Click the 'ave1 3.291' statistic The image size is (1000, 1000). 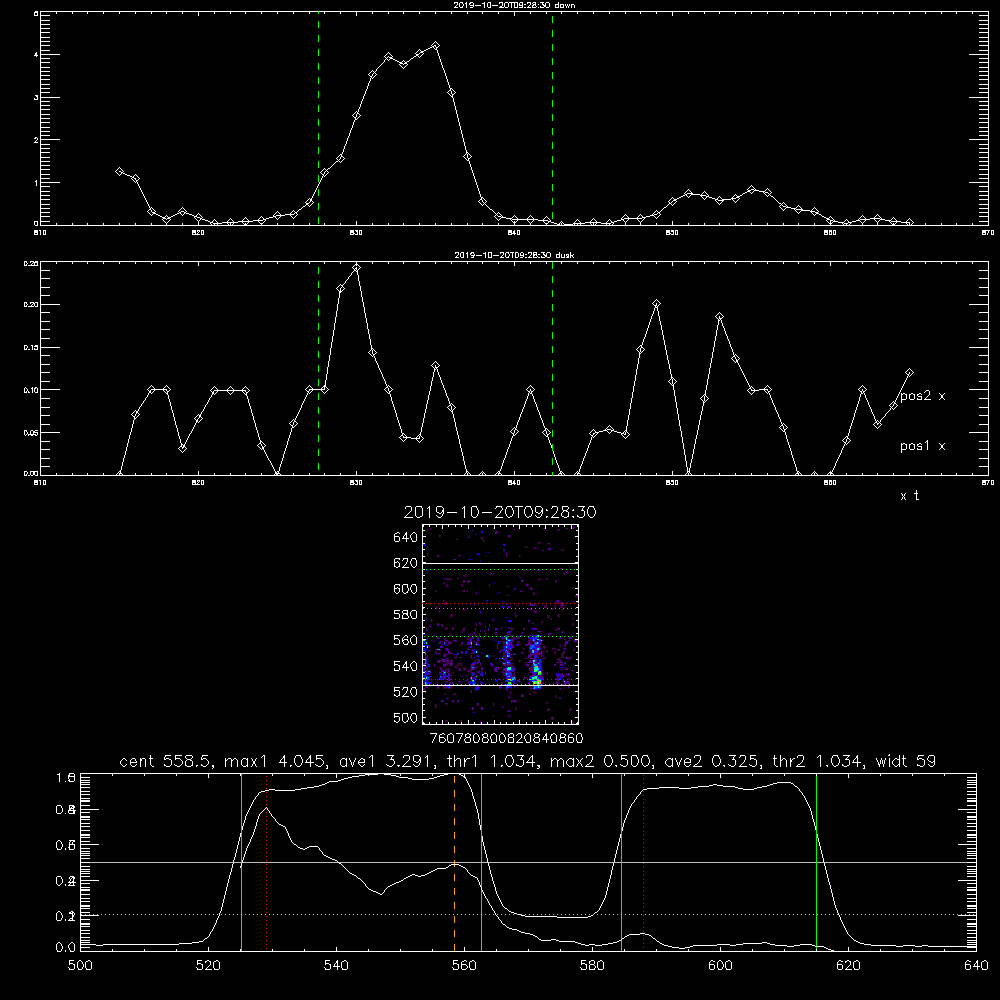[x=386, y=761]
